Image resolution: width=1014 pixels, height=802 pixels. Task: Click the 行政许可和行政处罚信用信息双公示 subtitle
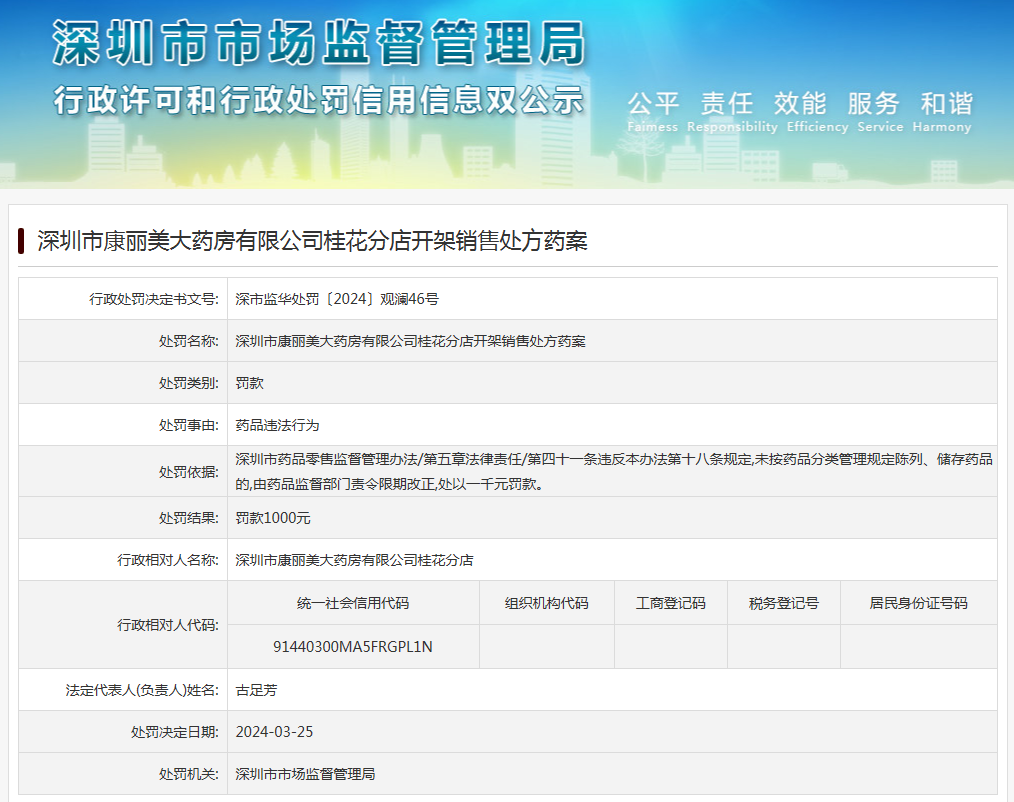coord(319,100)
